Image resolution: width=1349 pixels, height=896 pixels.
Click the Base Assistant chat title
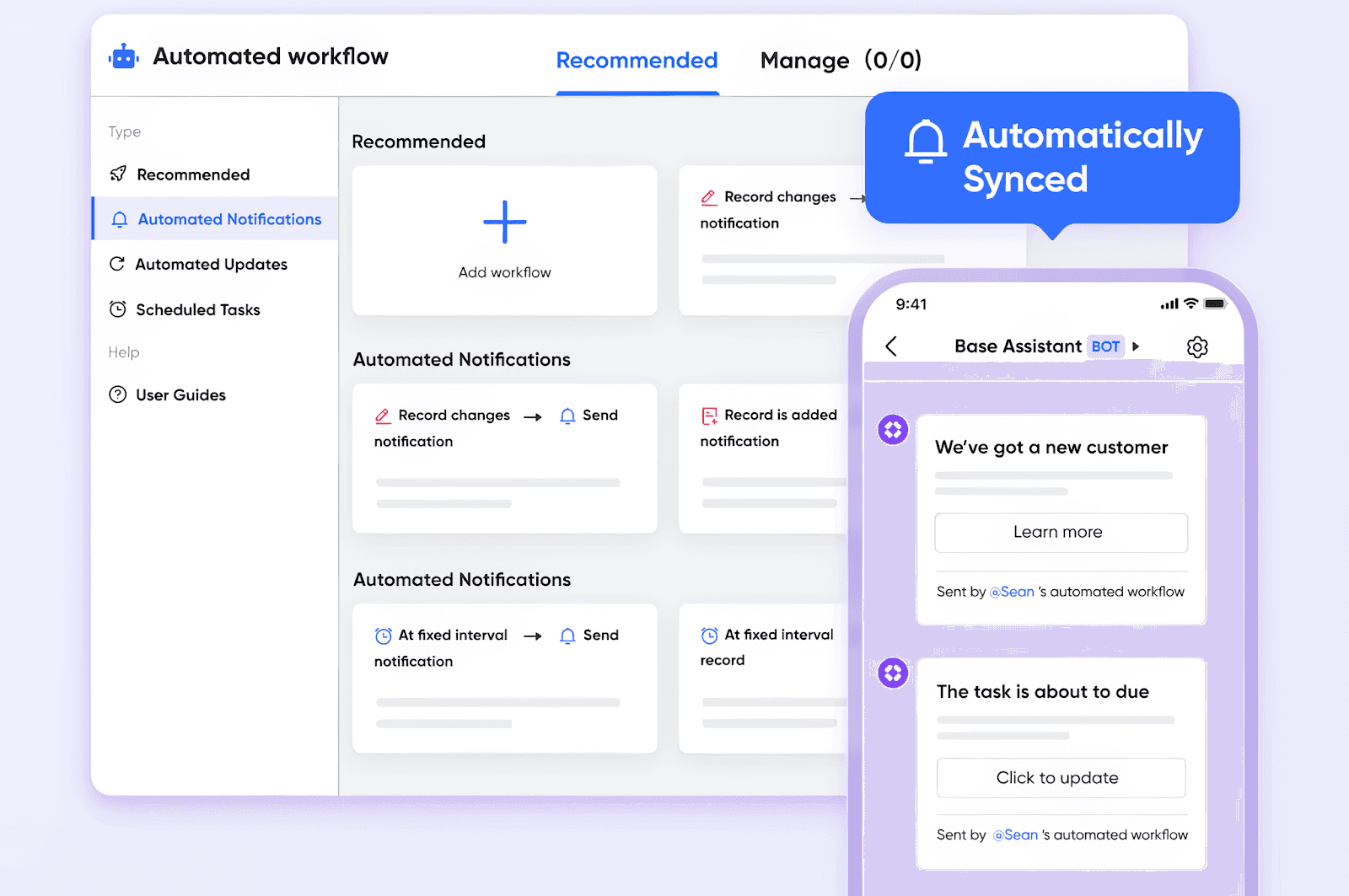point(1018,346)
